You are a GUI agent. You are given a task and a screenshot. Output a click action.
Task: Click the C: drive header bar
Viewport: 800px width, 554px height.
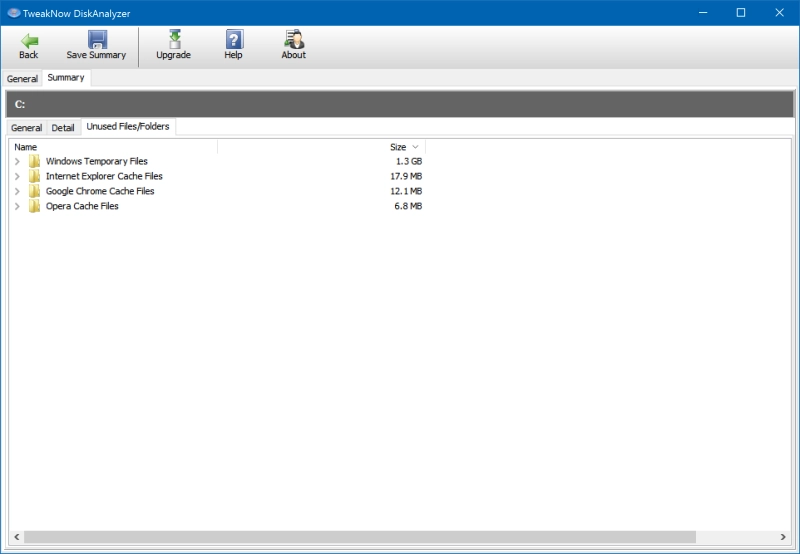click(400, 105)
